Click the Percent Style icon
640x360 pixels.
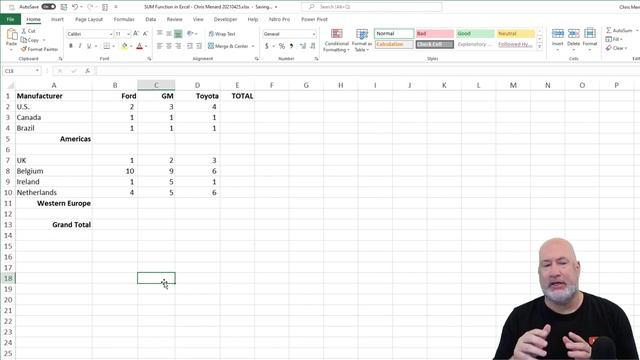(x=282, y=46)
